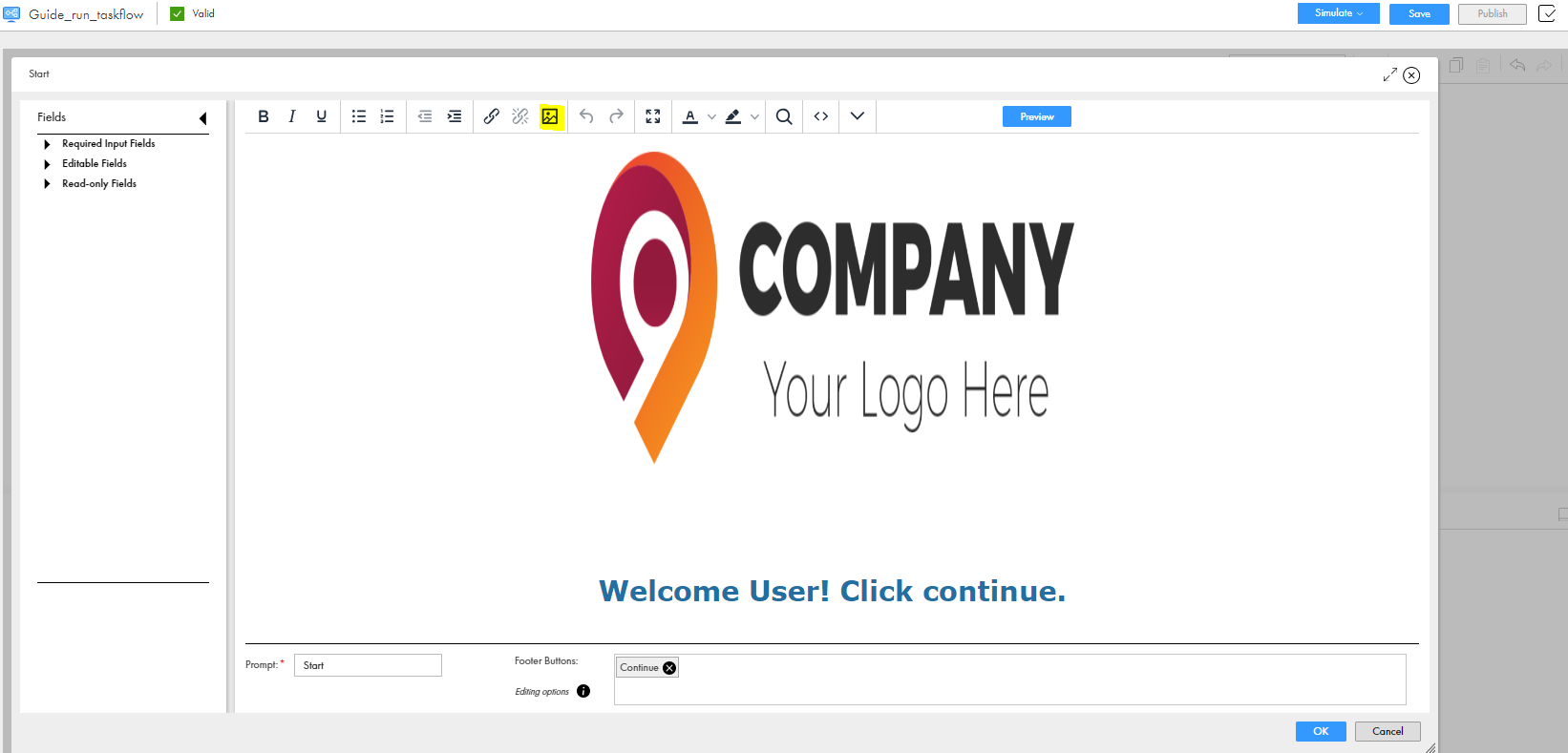Click the Preview button
Image resolution: width=1568 pixels, height=753 pixels.
click(x=1037, y=116)
